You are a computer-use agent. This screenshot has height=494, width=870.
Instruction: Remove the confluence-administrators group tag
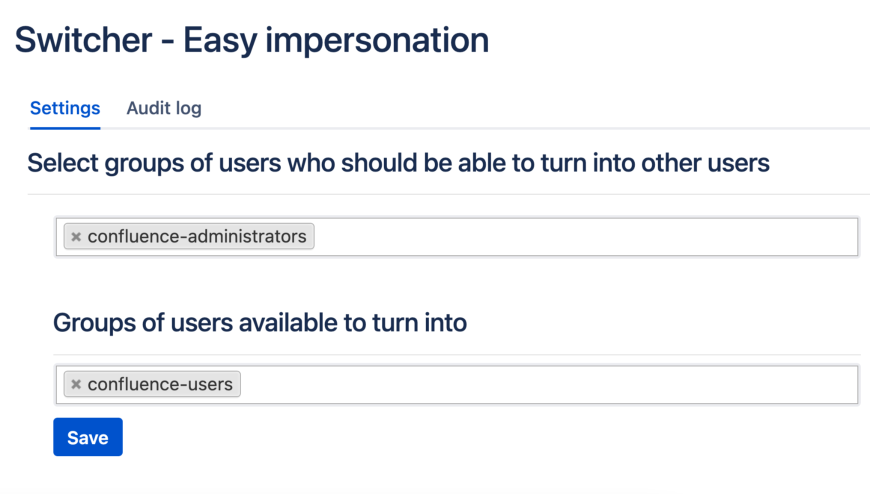click(76, 237)
